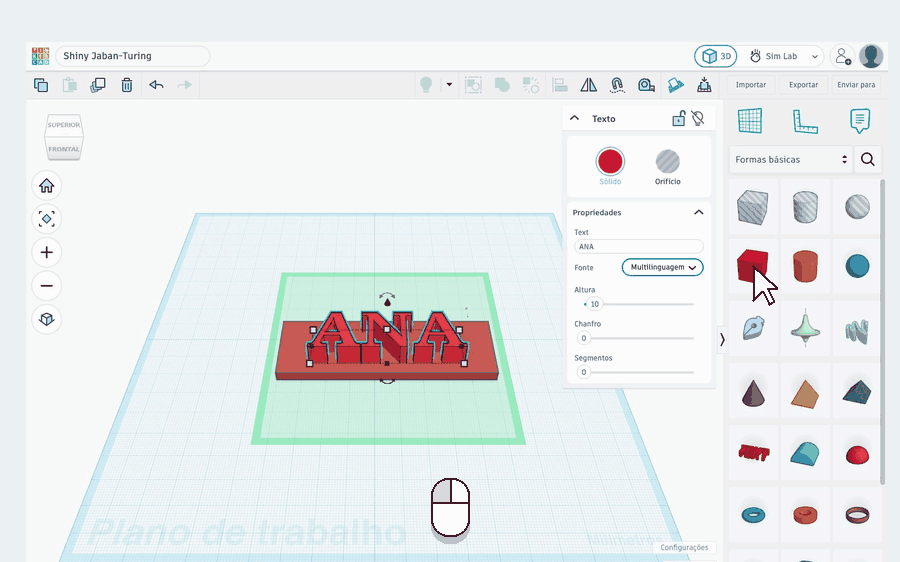Zoom in with the plus button

pyautogui.click(x=46, y=252)
